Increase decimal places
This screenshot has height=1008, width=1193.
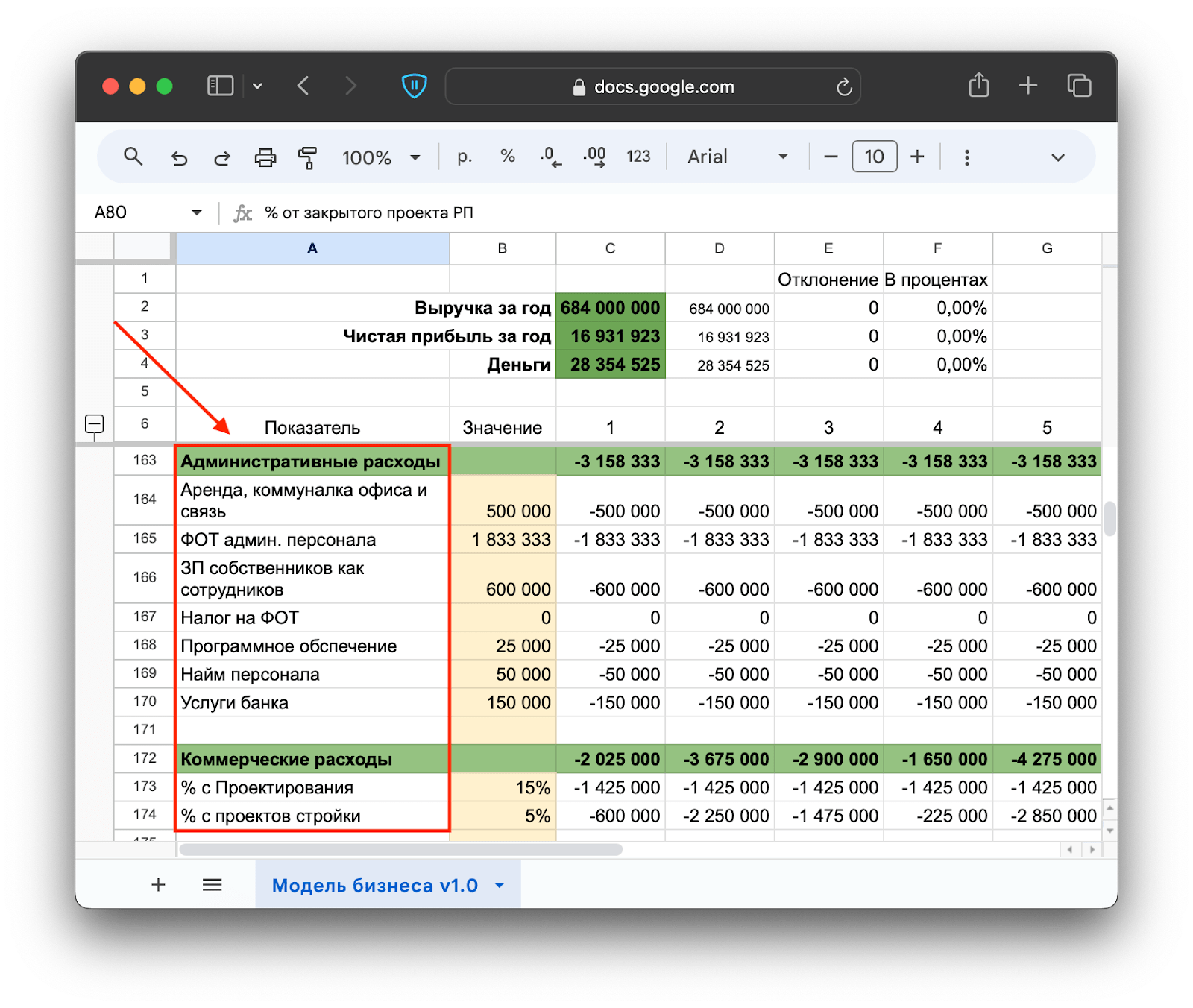tap(594, 157)
